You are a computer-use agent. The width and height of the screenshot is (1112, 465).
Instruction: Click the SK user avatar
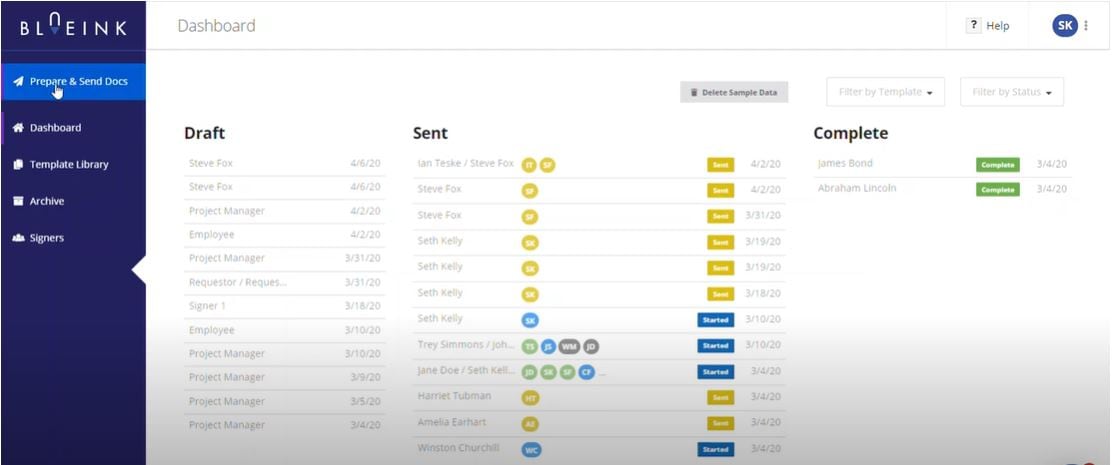[1064, 26]
